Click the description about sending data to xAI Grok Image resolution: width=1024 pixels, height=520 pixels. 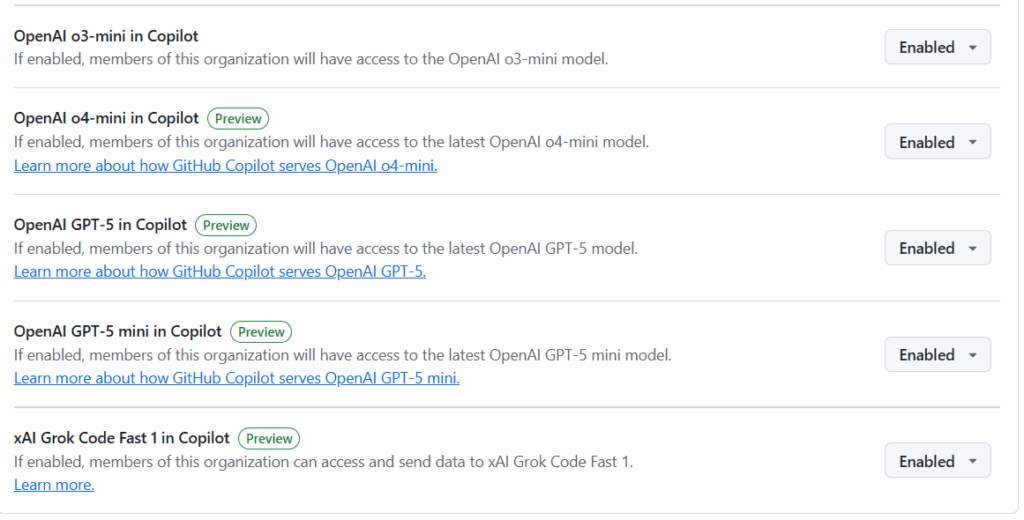click(323, 462)
